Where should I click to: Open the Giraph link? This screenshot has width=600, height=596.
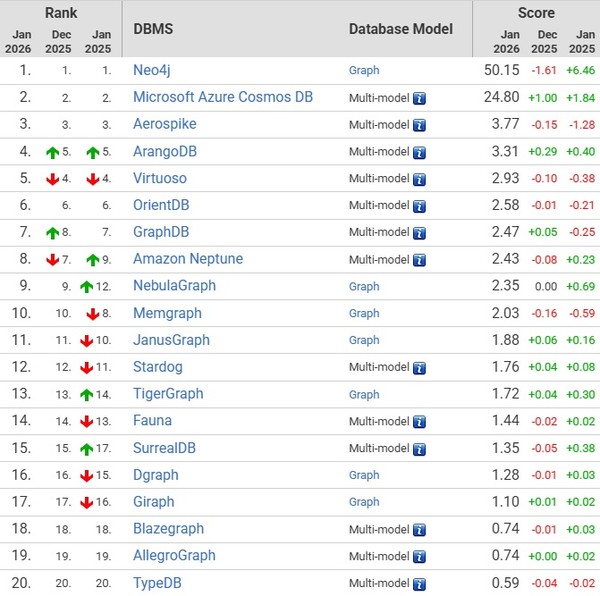pyautogui.click(x=153, y=502)
